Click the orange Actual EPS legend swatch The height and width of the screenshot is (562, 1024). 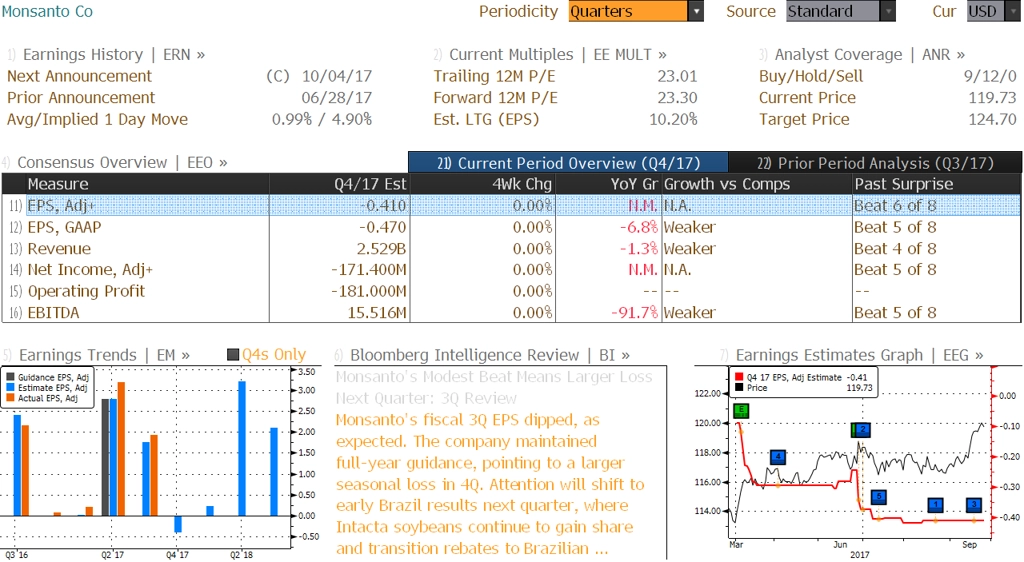[x=10, y=398]
